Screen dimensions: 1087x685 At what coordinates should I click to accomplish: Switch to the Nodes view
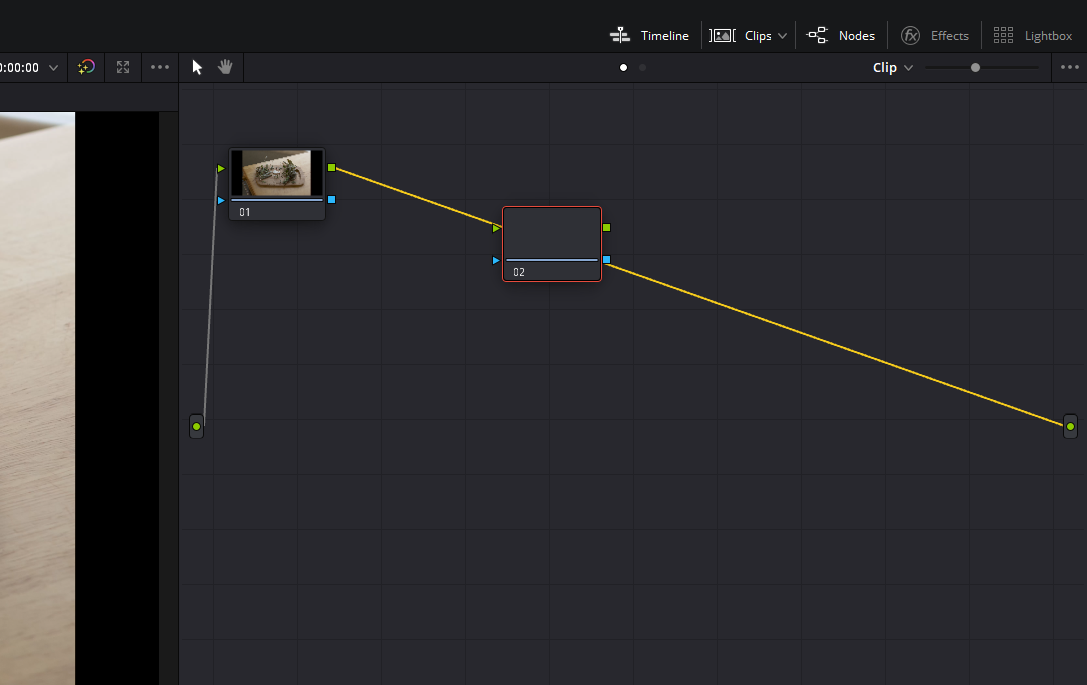point(857,34)
